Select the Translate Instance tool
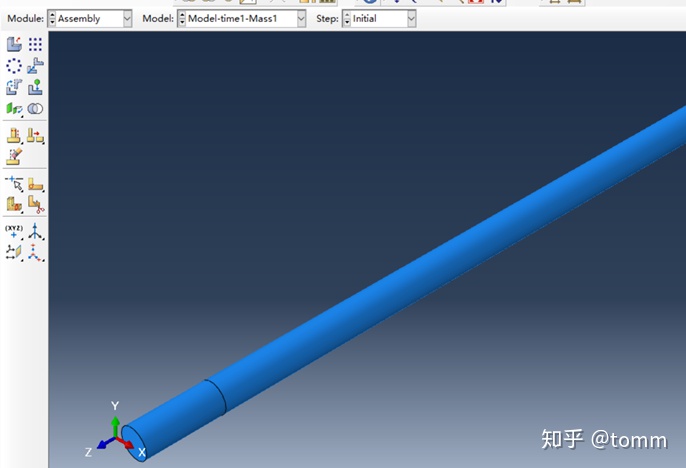686x468 pixels. (35, 66)
